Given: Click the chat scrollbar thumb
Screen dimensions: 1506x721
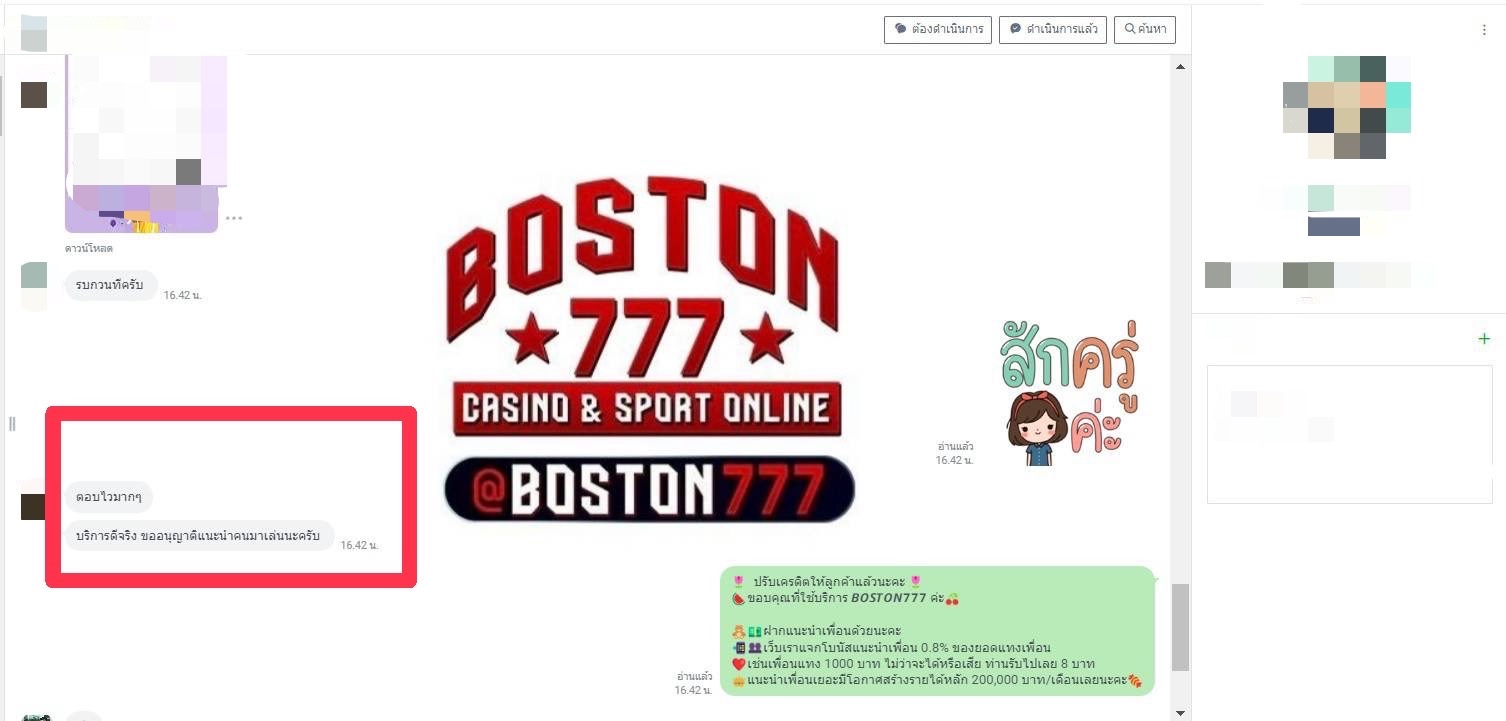Looking at the screenshot, I should (1180, 627).
